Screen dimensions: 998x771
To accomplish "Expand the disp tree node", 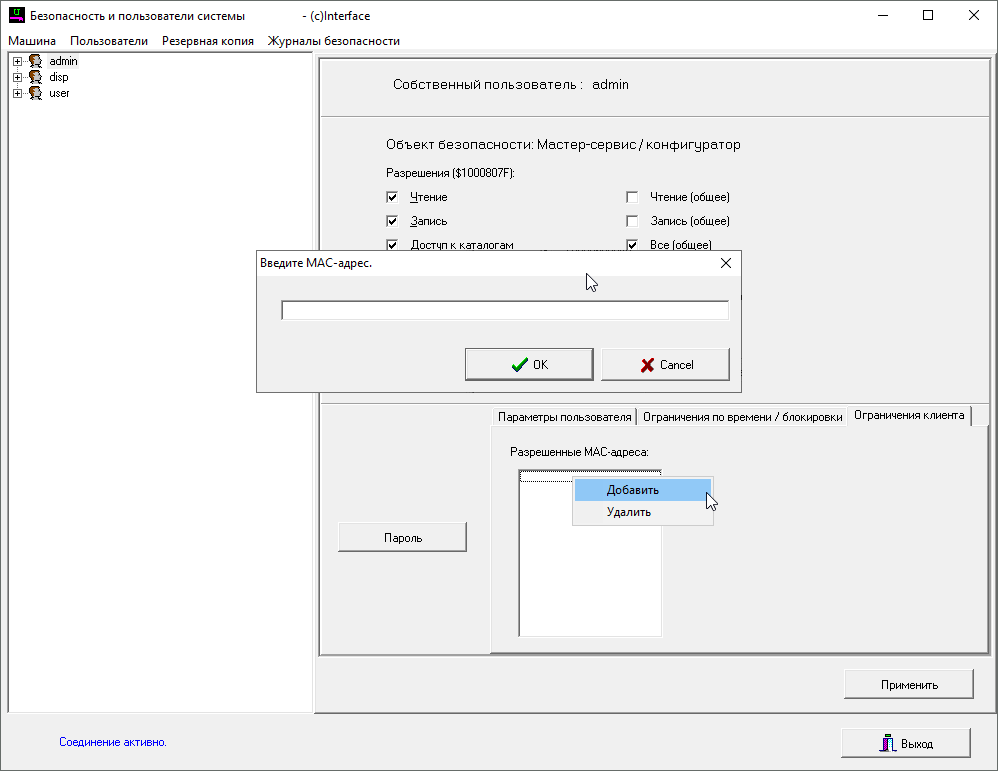I will click(17, 78).
